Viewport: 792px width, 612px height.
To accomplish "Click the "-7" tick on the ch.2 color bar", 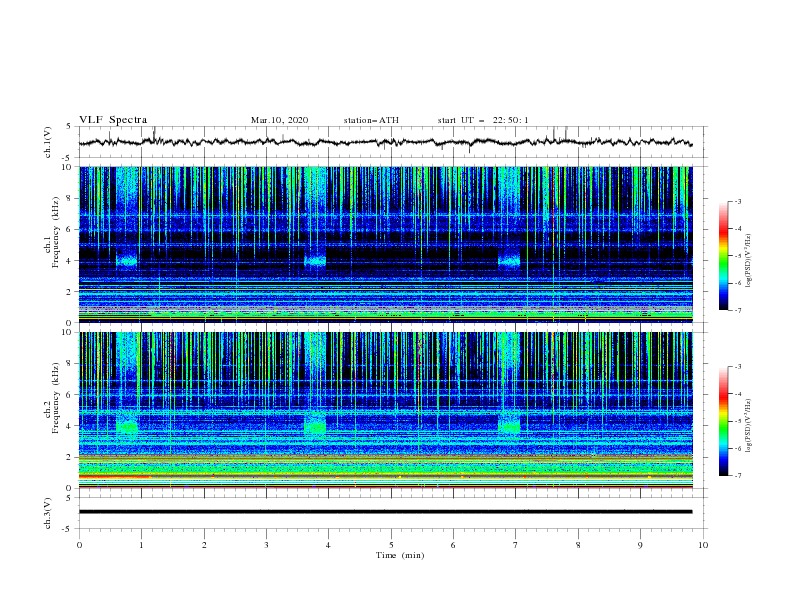I will pyautogui.click(x=738, y=476).
